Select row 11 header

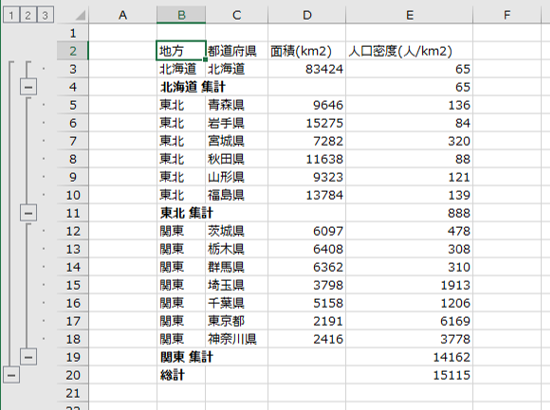[73, 213]
